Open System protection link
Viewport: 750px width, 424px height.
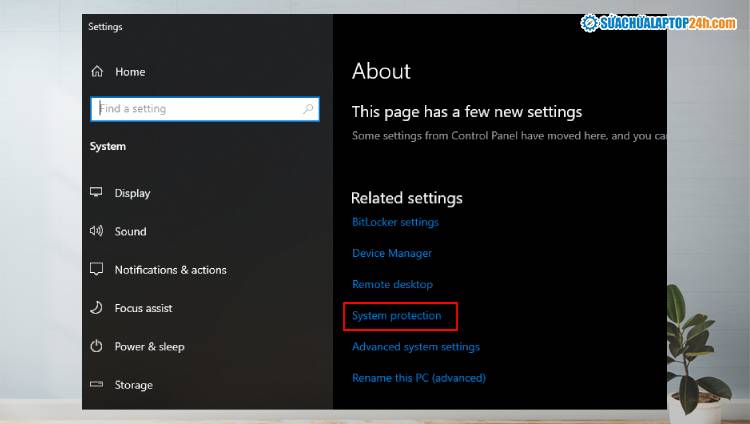click(397, 315)
